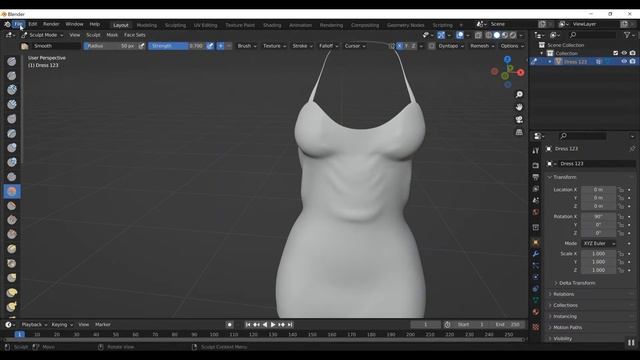Select the active Smooth brush tool
The width and height of the screenshot is (640, 360).
(x=12, y=191)
